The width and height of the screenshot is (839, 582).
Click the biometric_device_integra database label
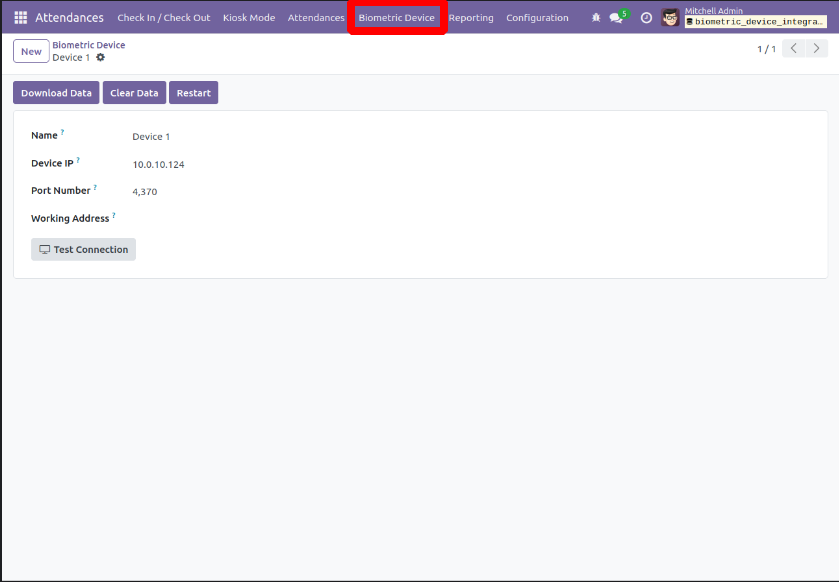click(756, 21)
